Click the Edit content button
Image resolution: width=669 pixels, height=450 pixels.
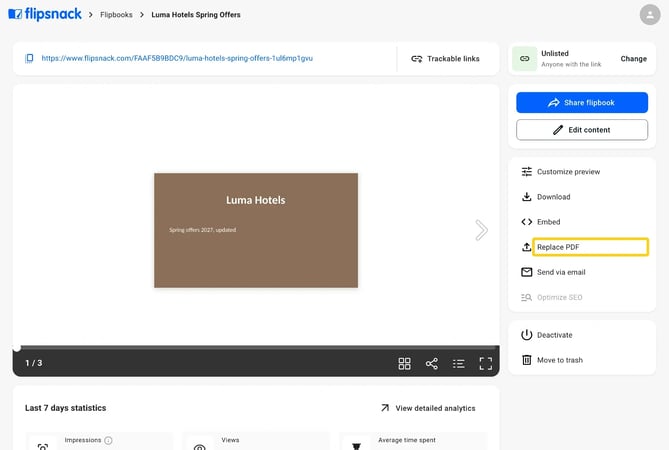pos(582,130)
